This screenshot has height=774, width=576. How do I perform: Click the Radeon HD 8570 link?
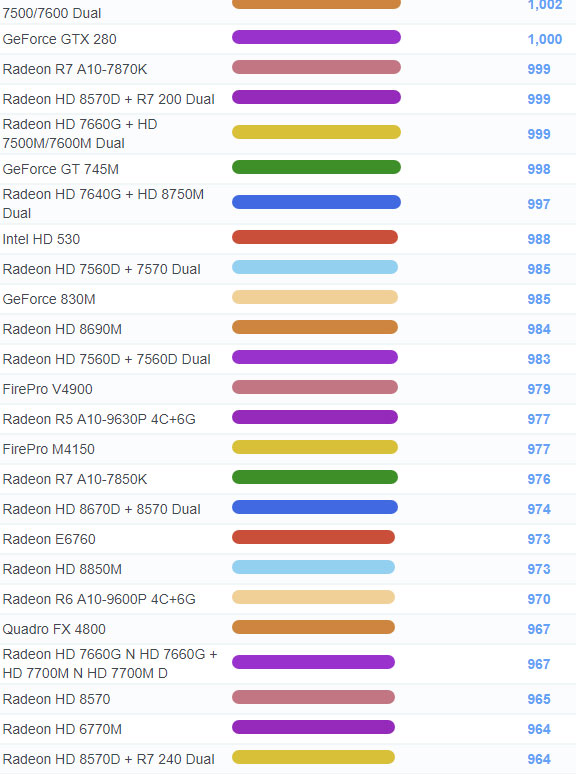(56, 699)
